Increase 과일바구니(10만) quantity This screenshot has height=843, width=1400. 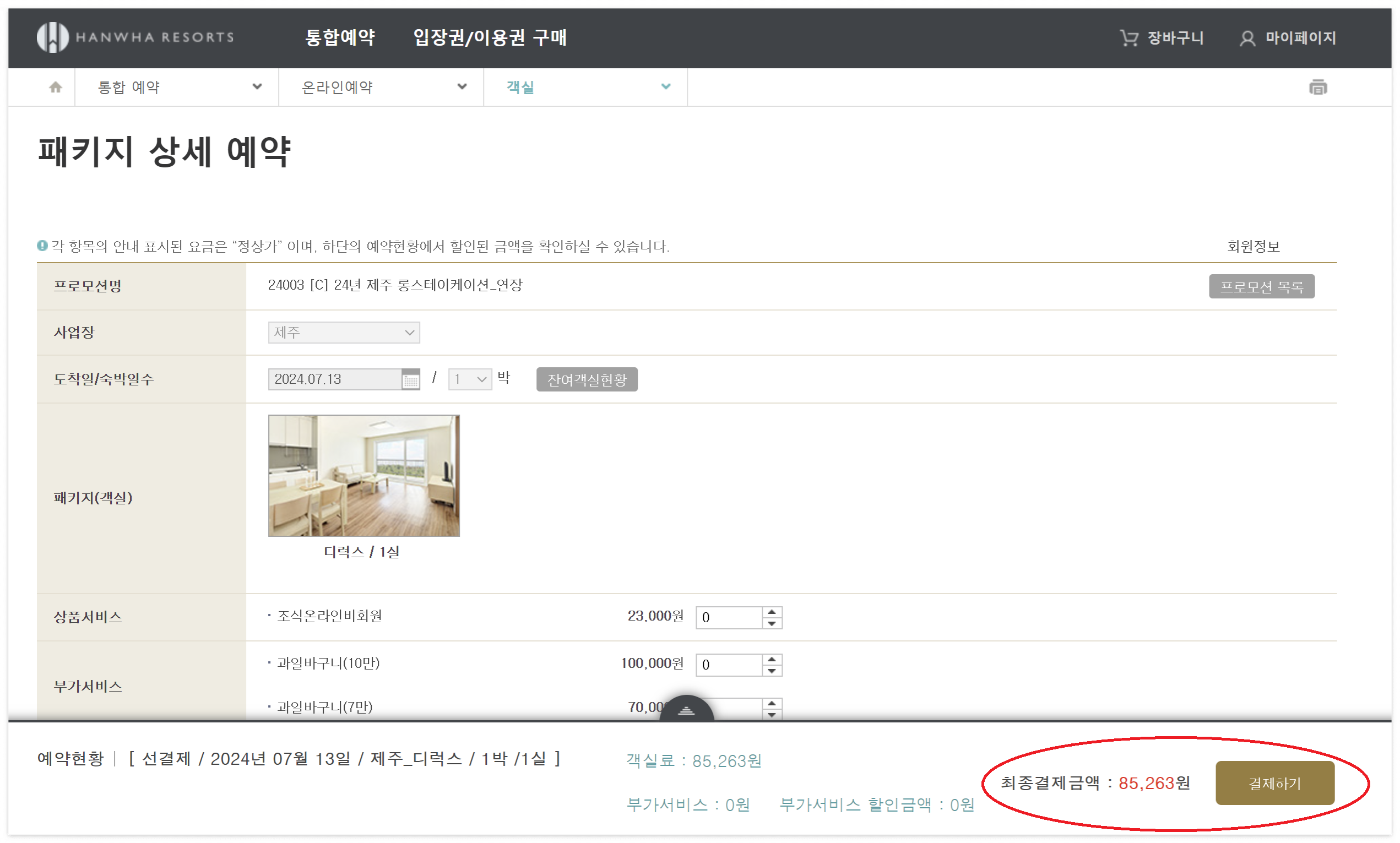point(772,659)
